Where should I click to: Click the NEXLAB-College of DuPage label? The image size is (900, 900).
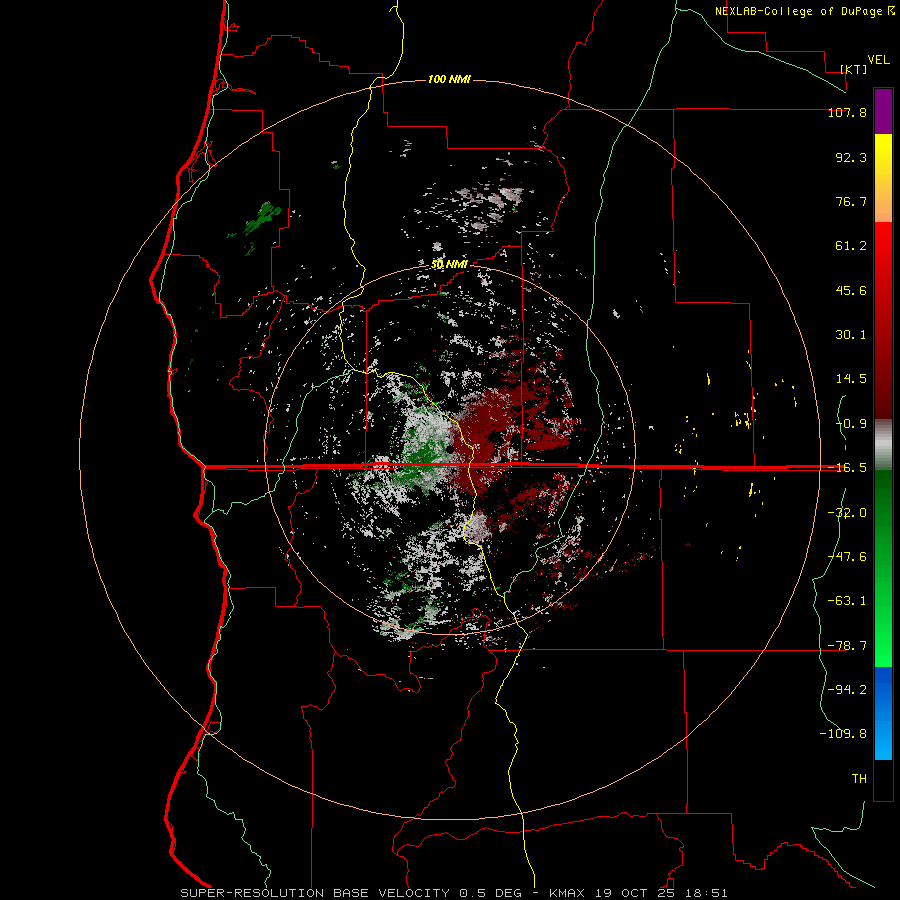[804, 11]
